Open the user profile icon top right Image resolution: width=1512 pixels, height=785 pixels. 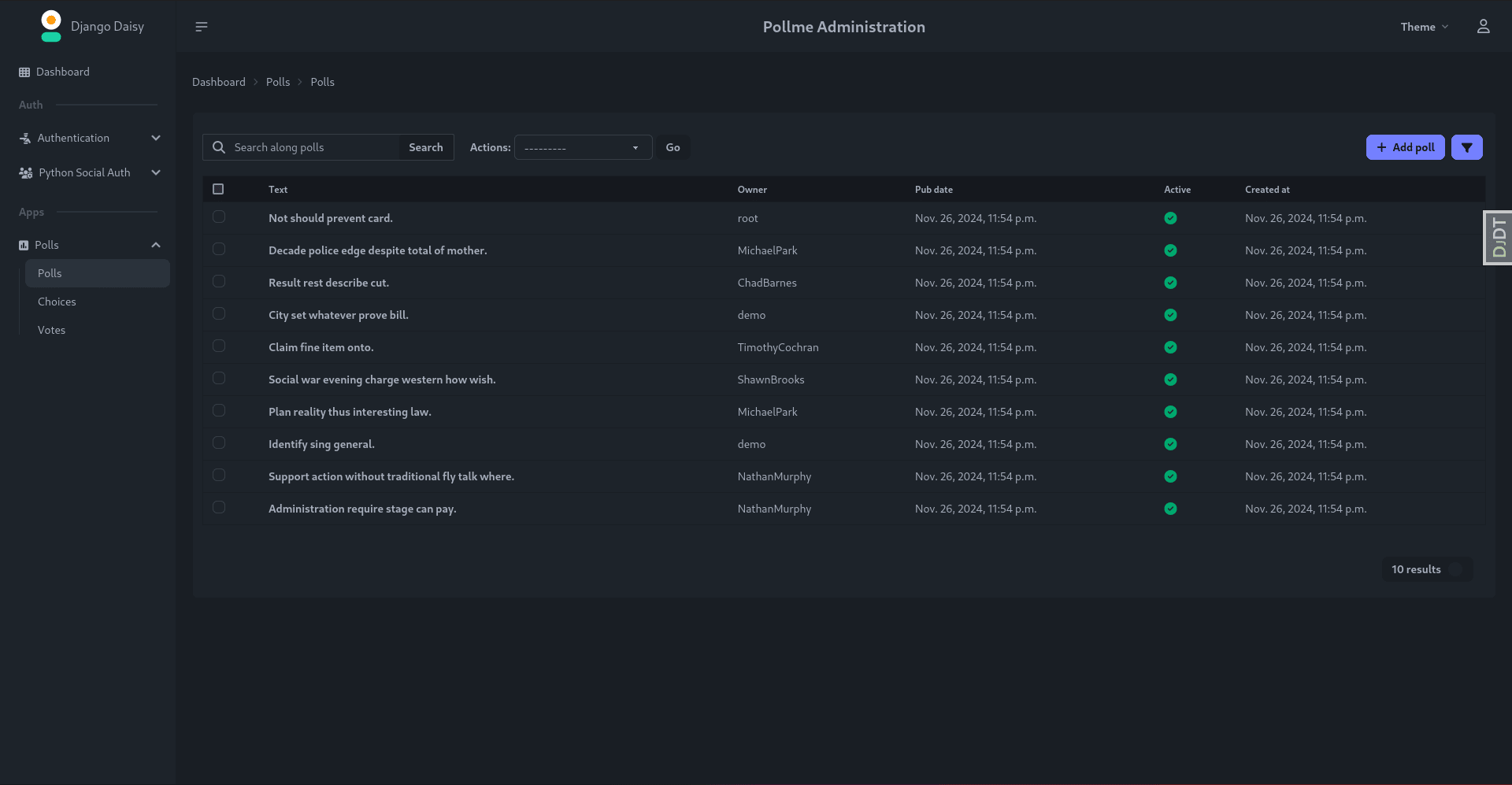1483,26
